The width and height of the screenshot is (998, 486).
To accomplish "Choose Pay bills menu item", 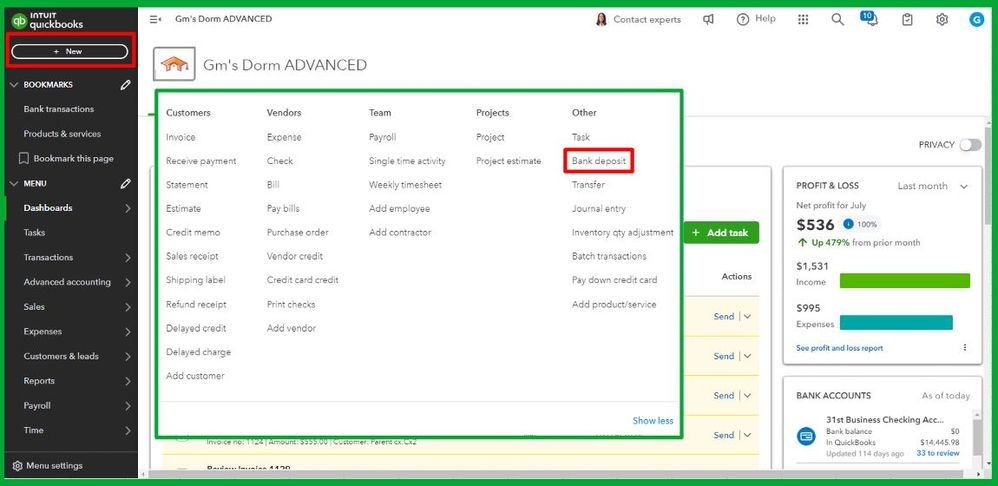I will [283, 209].
